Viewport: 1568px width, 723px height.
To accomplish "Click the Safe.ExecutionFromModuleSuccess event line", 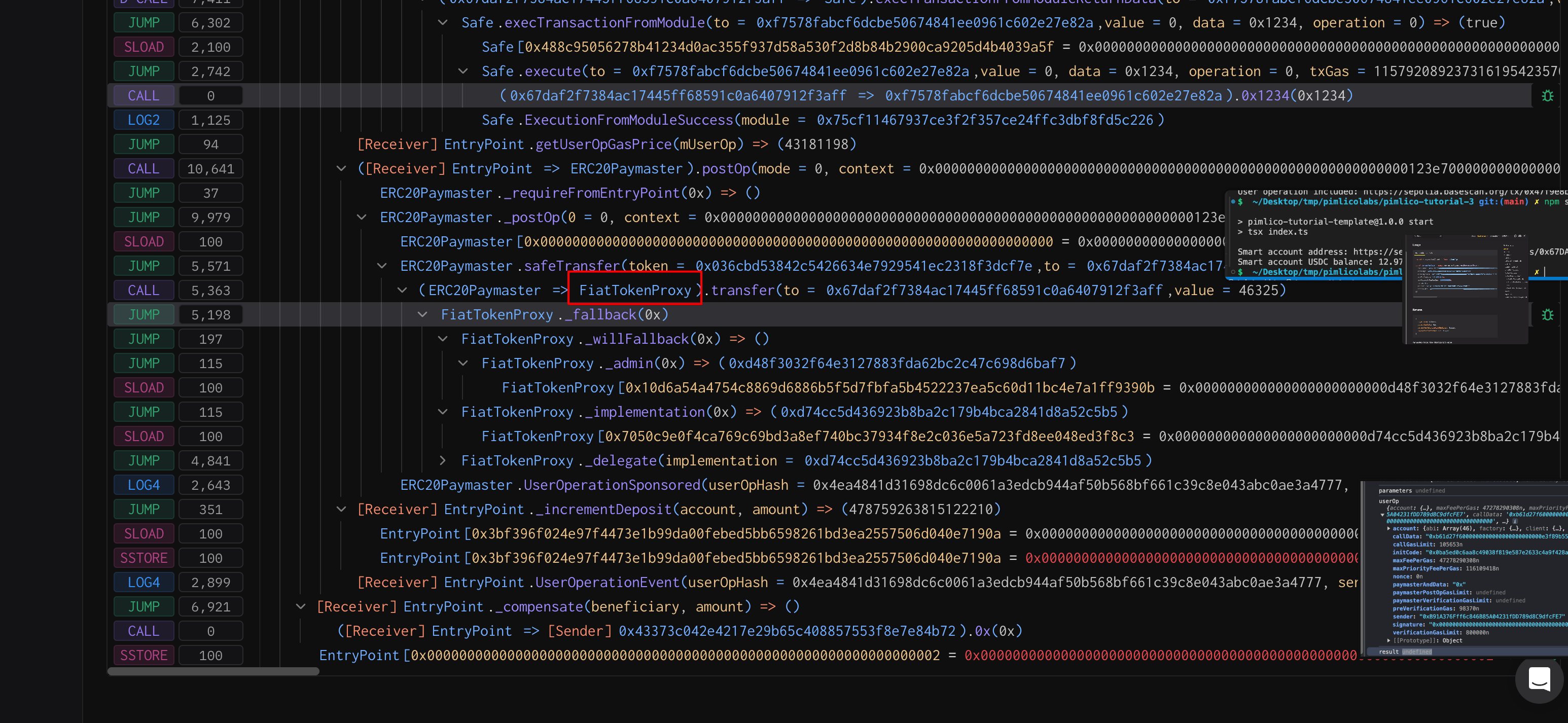I will (x=823, y=120).
